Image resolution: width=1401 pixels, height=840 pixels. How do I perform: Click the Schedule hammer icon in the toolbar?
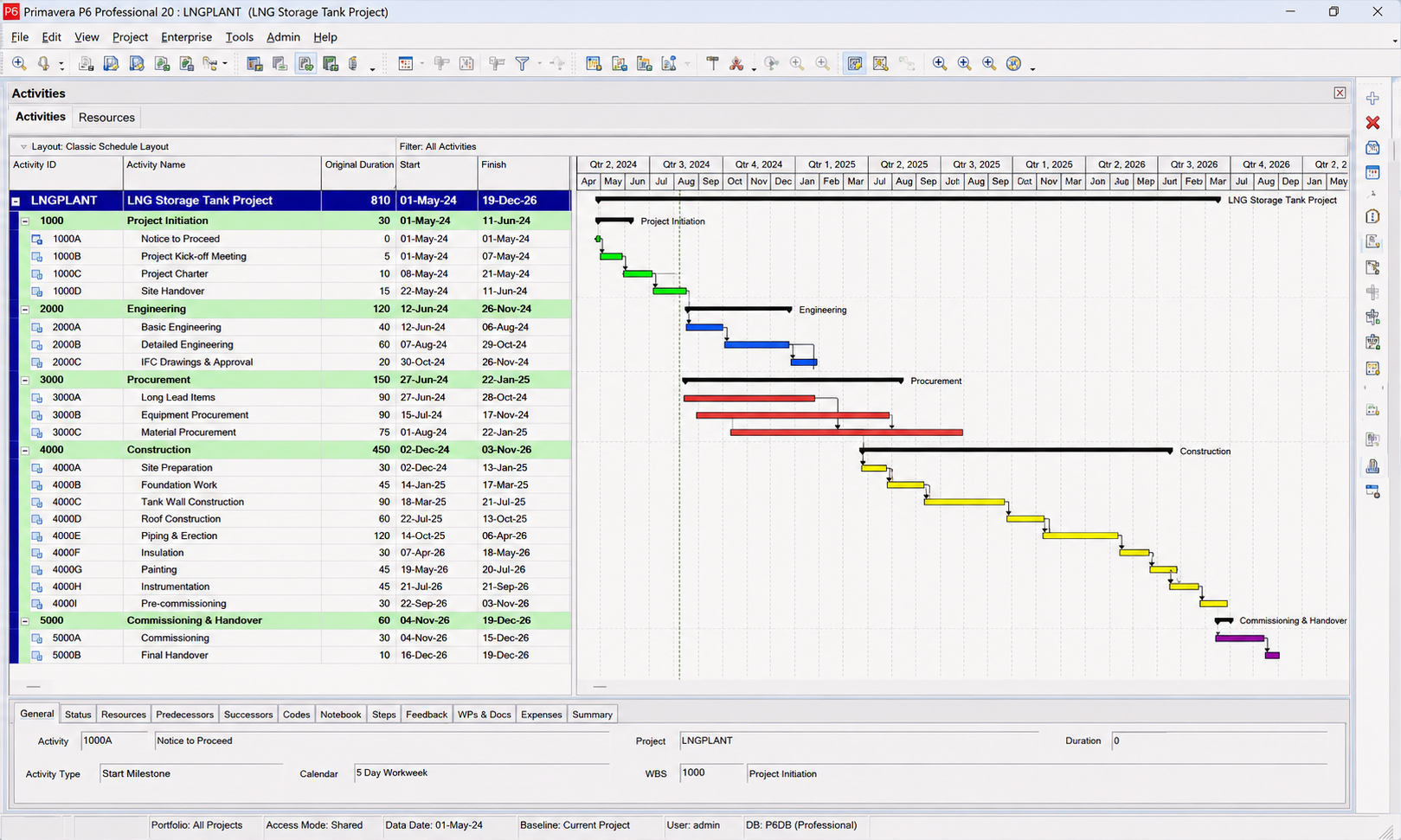click(x=712, y=63)
